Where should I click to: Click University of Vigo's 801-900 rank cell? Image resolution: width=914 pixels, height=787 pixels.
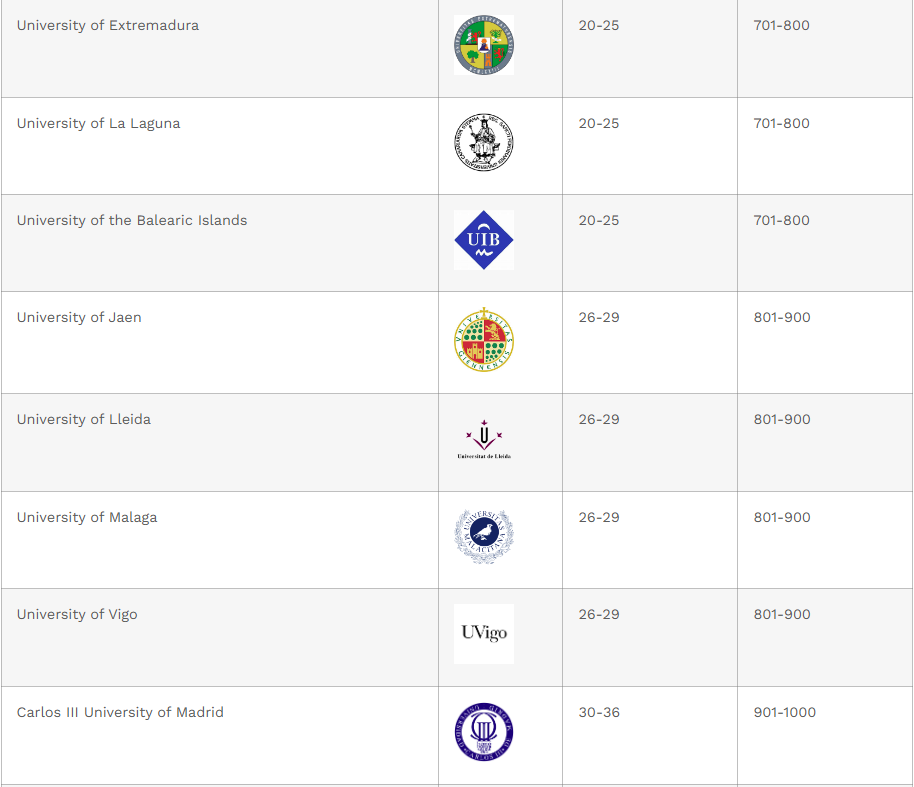pos(782,614)
